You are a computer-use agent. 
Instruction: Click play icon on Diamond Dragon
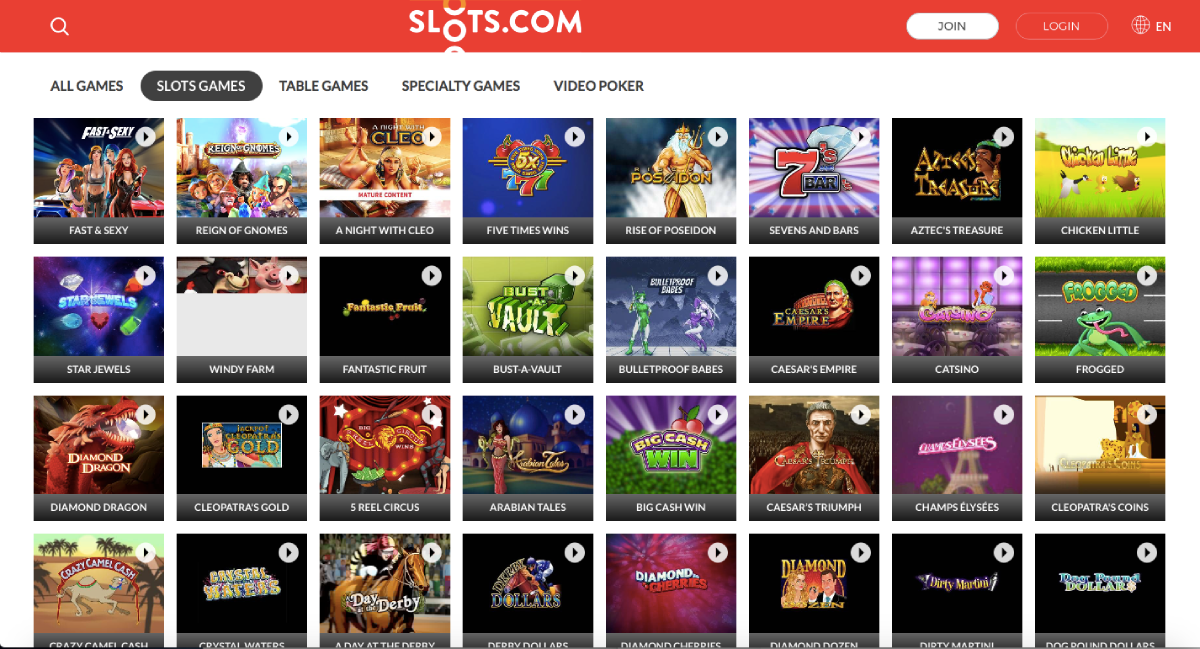click(x=146, y=414)
